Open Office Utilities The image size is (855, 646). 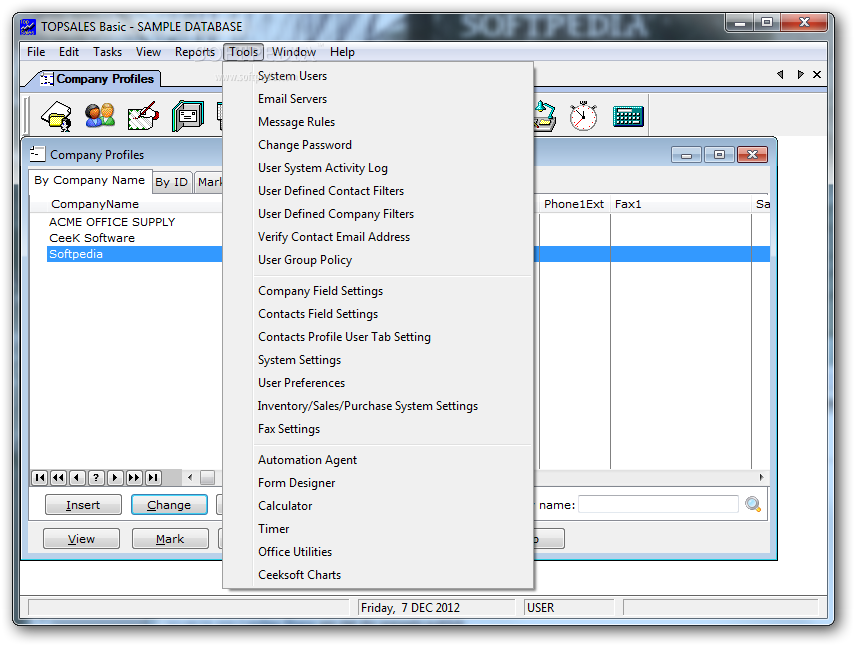click(378, 552)
